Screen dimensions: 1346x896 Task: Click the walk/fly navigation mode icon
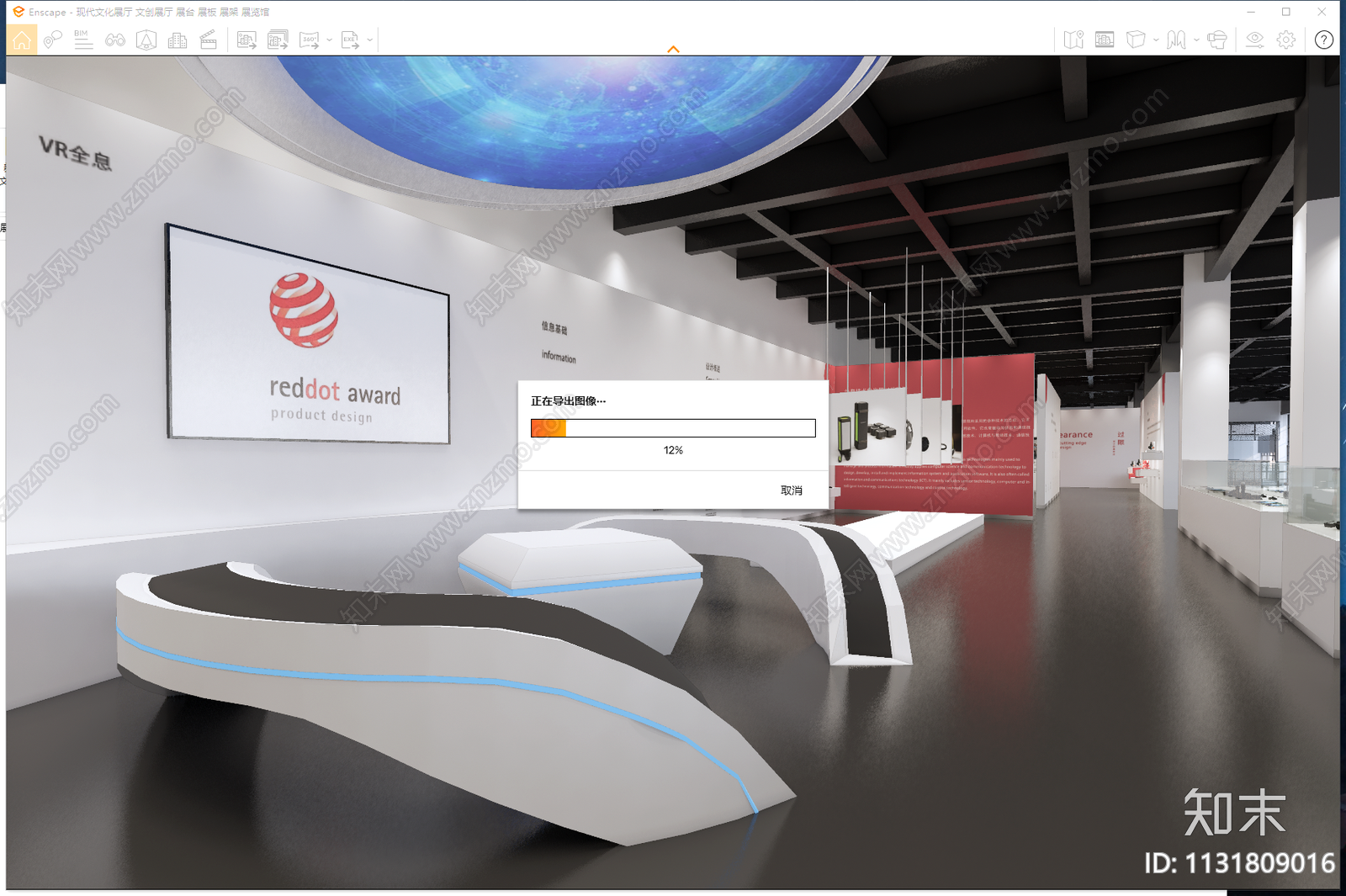point(1176,40)
